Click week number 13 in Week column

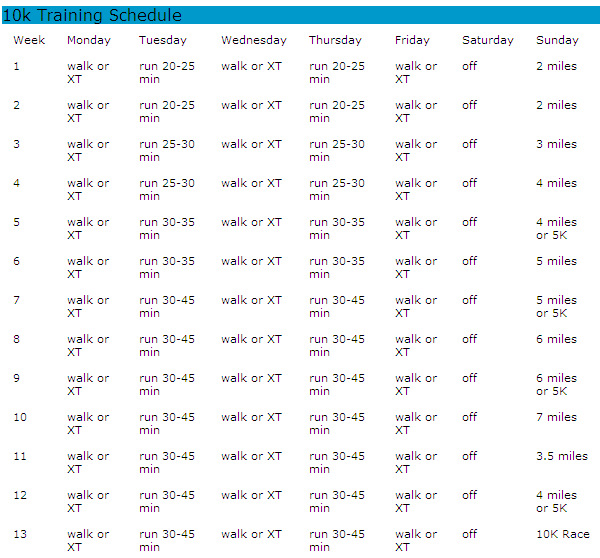click(x=20, y=535)
